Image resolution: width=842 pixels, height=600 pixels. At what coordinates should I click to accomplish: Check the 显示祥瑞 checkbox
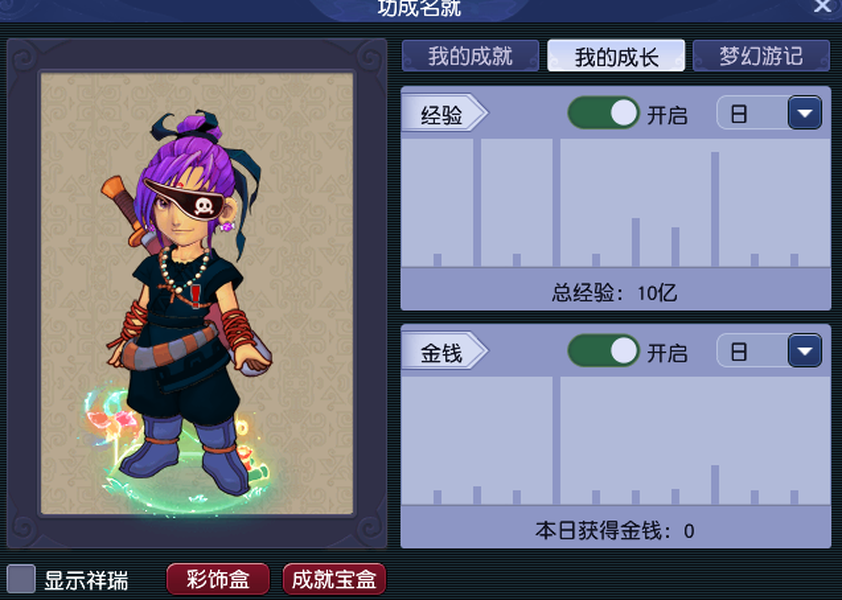(x=21, y=579)
